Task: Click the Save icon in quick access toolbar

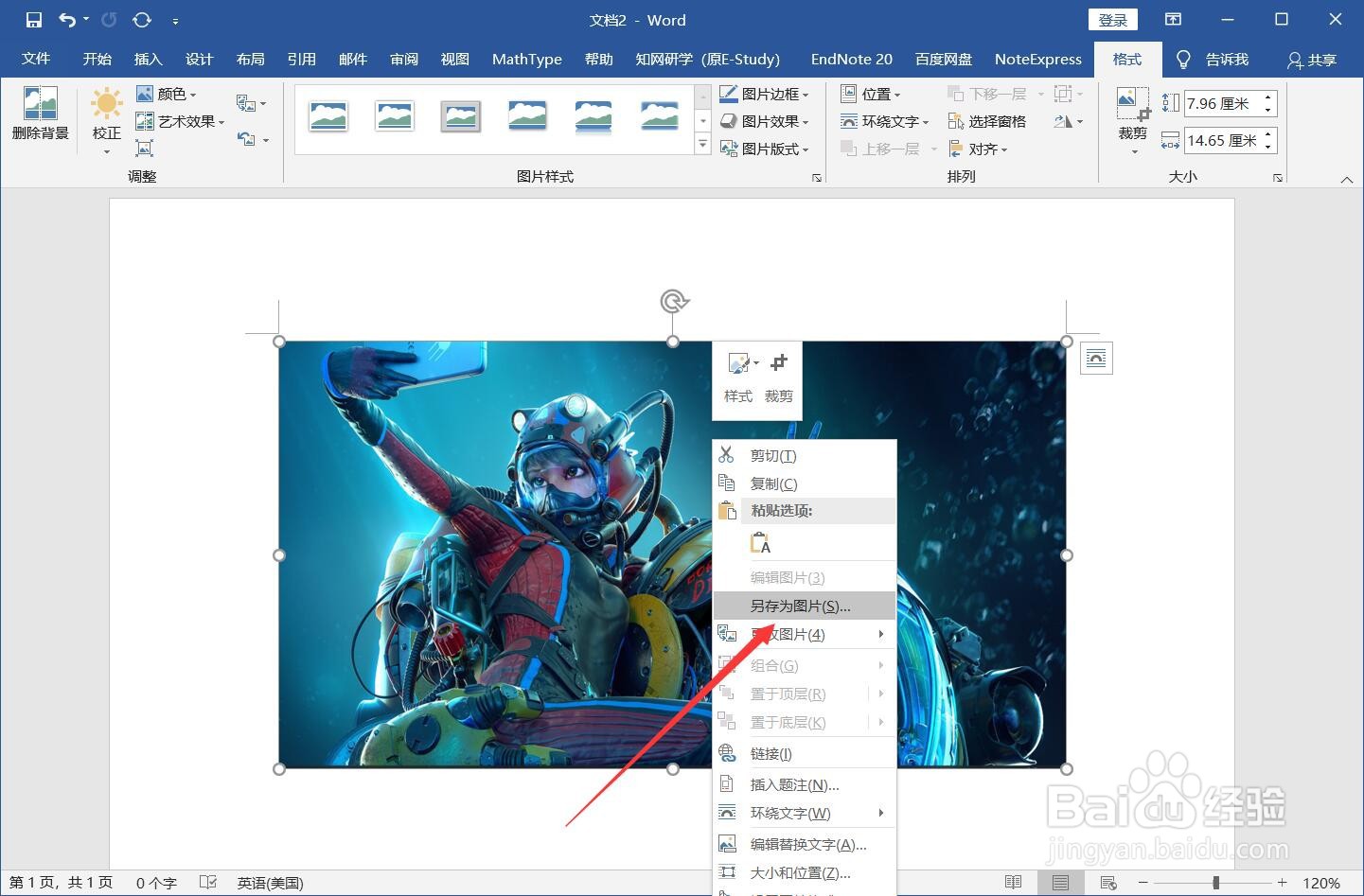Action: click(33, 20)
